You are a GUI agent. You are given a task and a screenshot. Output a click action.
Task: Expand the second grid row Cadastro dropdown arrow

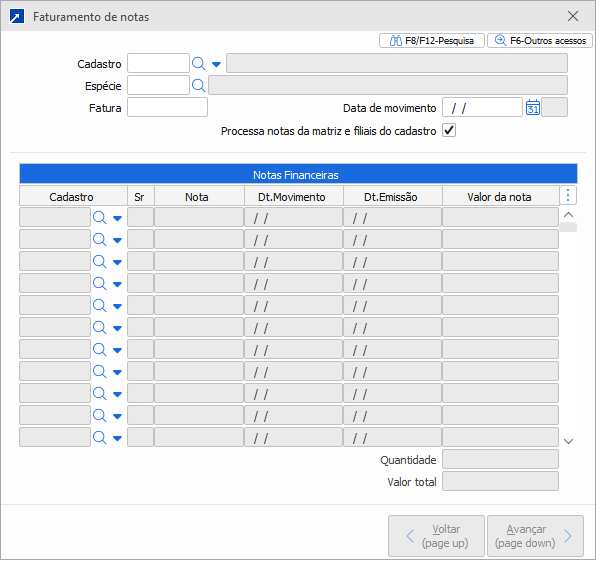click(117, 239)
